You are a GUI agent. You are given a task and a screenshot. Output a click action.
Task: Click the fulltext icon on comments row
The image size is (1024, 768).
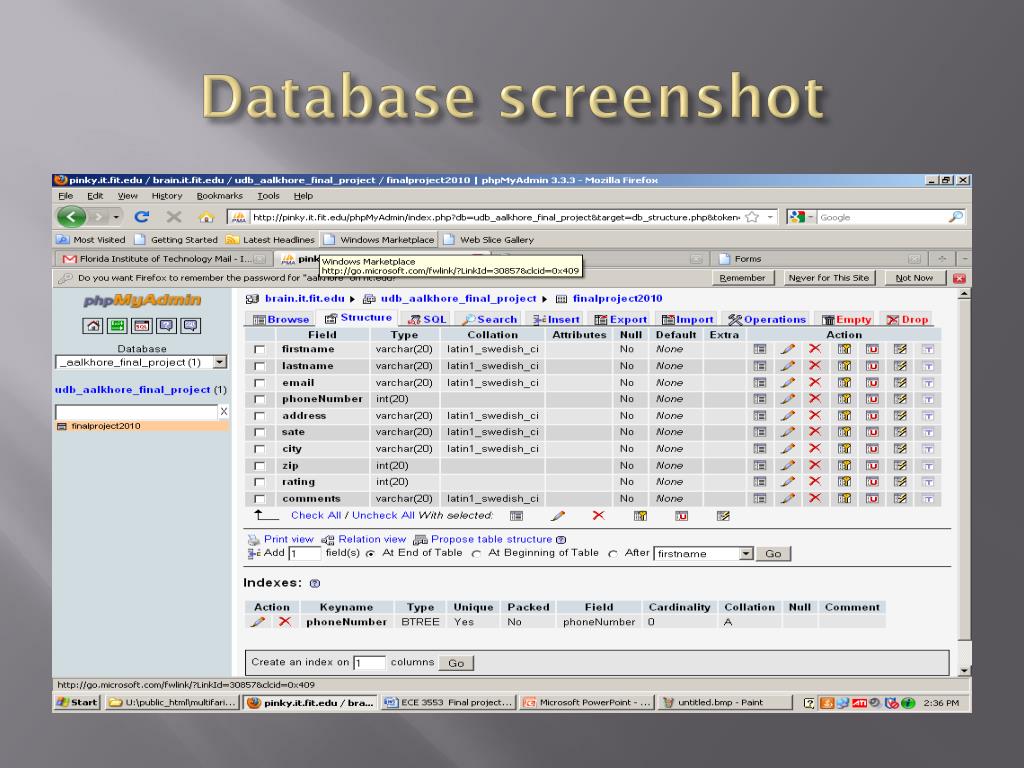tap(928, 498)
